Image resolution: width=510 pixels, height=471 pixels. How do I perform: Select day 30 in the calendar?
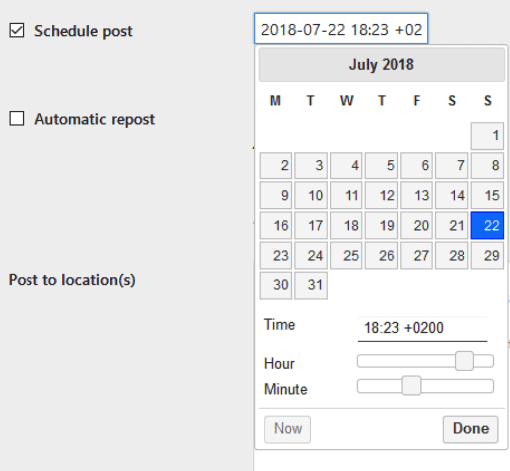tap(276, 285)
